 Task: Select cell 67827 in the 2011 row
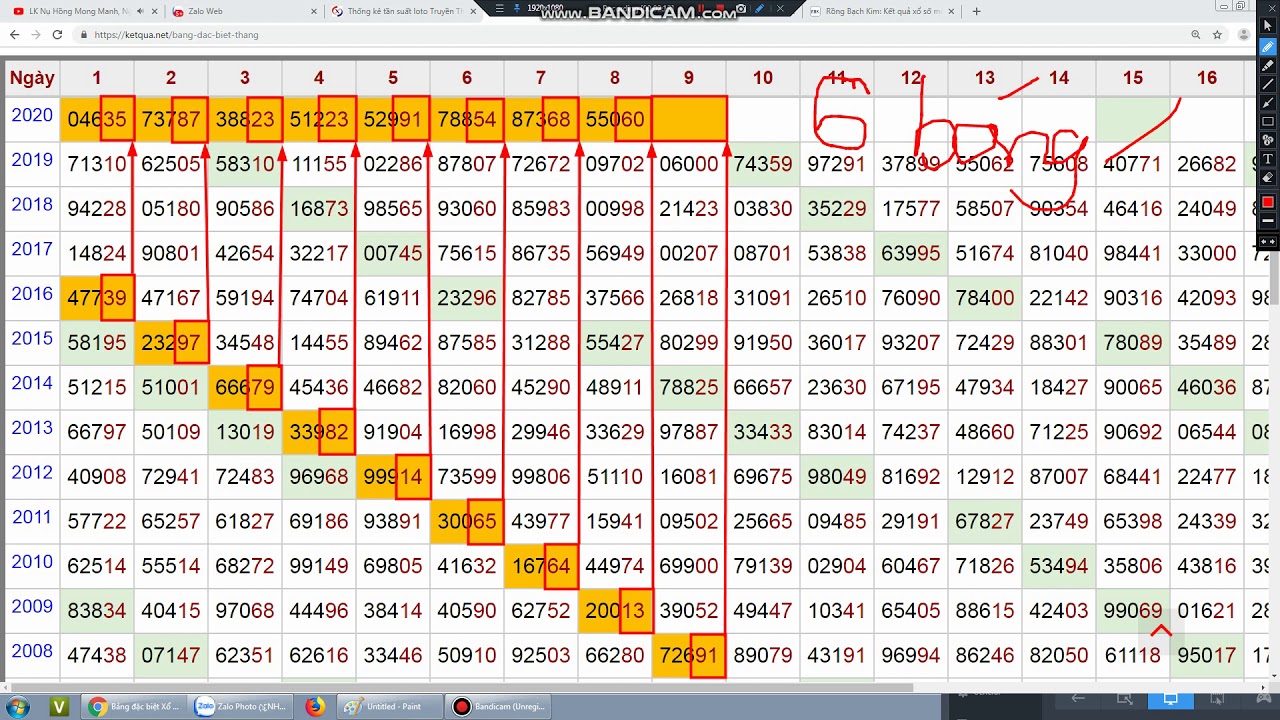[985, 521]
